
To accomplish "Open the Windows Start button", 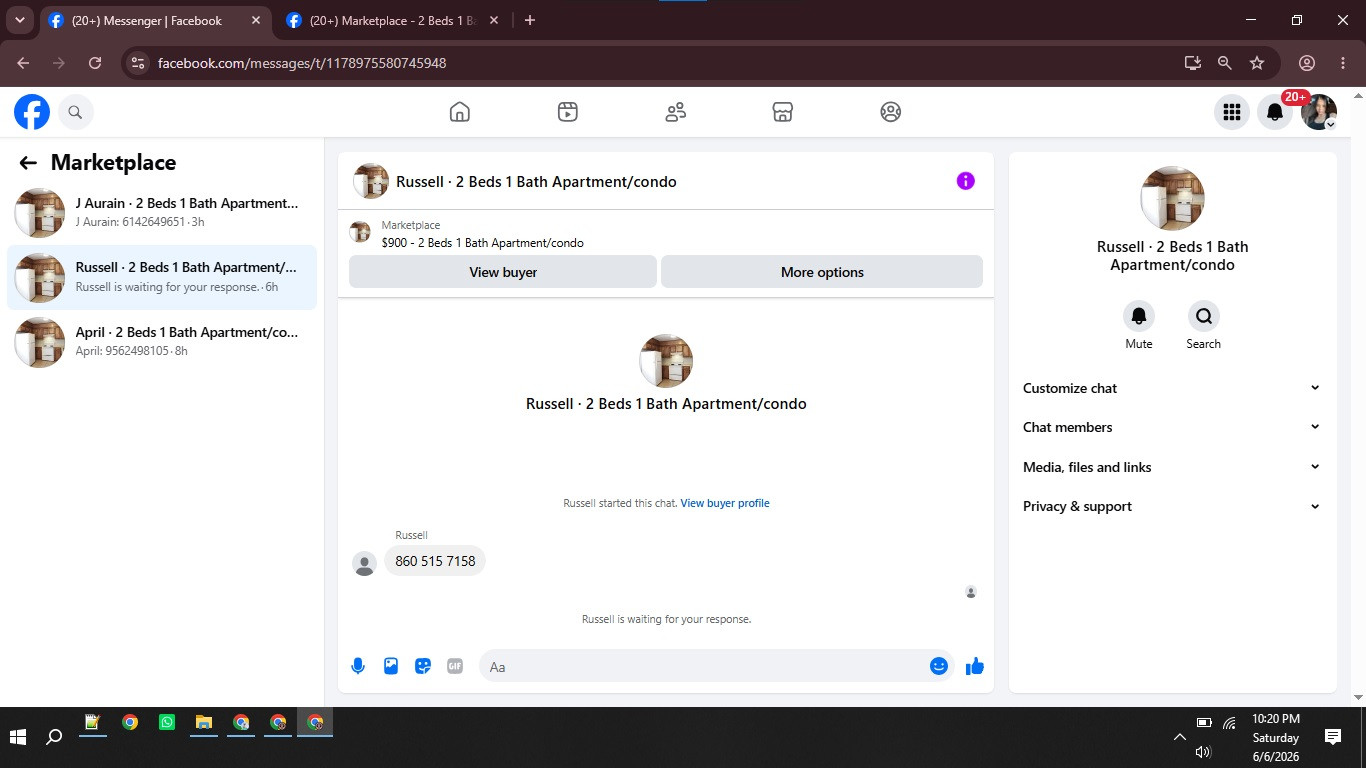I will click(17, 737).
